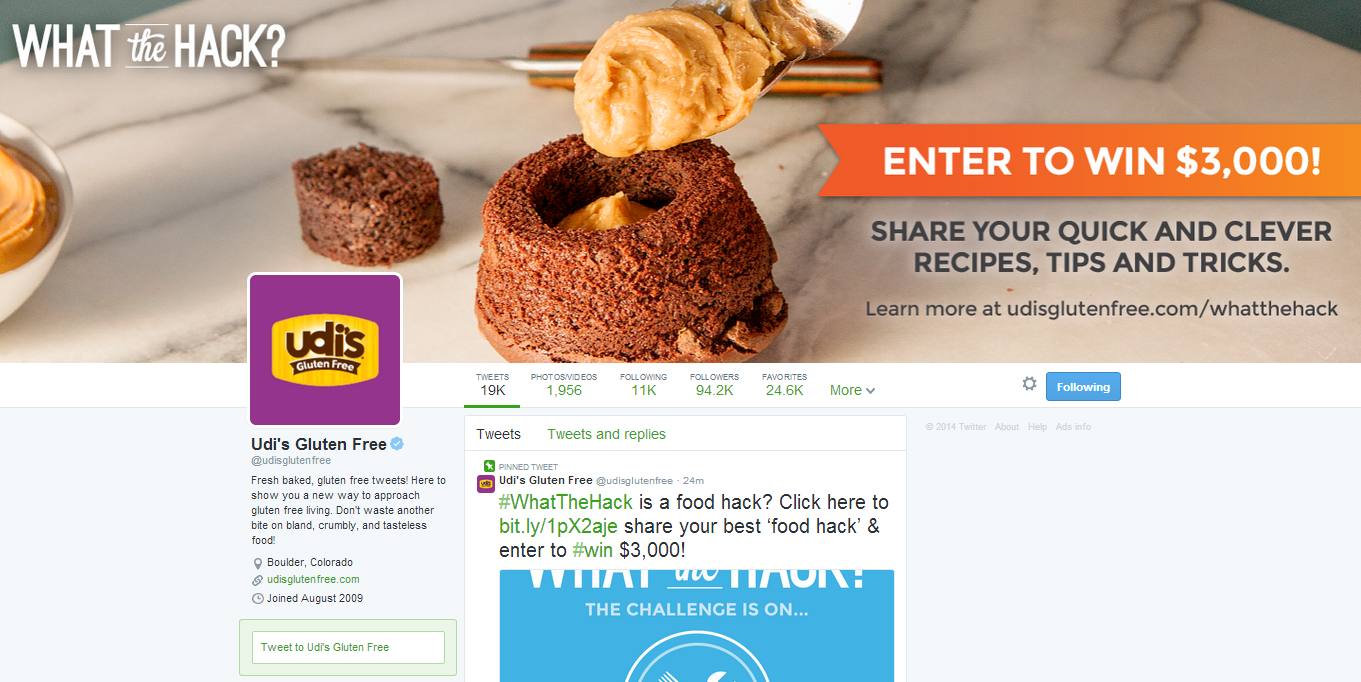Click the clock icon beside Joined August 2009
Viewport: 1361px width, 682px height.
[x=258, y=598]
